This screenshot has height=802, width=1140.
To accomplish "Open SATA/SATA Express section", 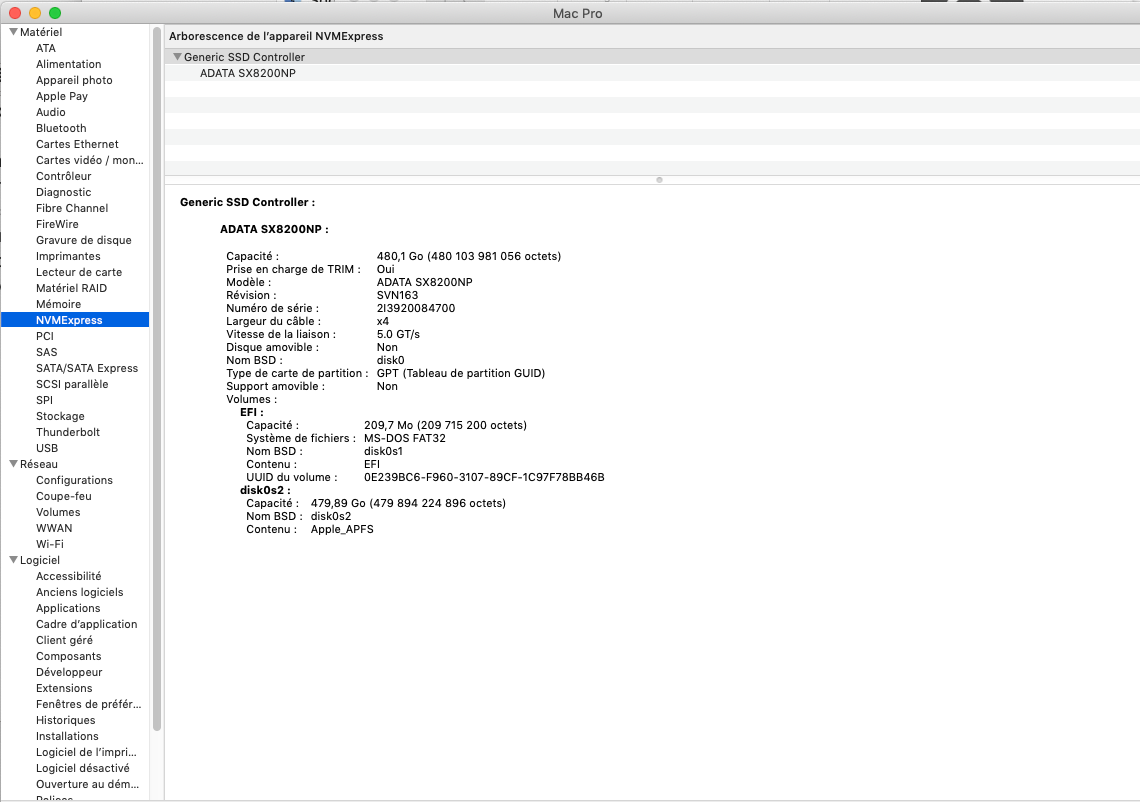I will click(x=87, y=368).
